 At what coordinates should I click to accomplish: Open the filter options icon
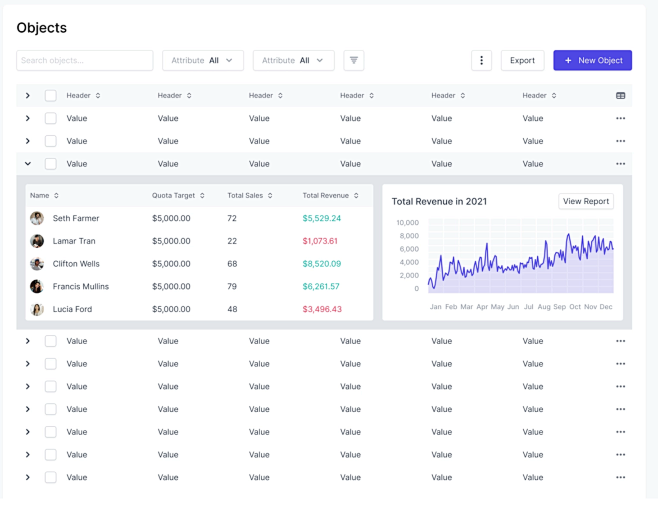353,60
